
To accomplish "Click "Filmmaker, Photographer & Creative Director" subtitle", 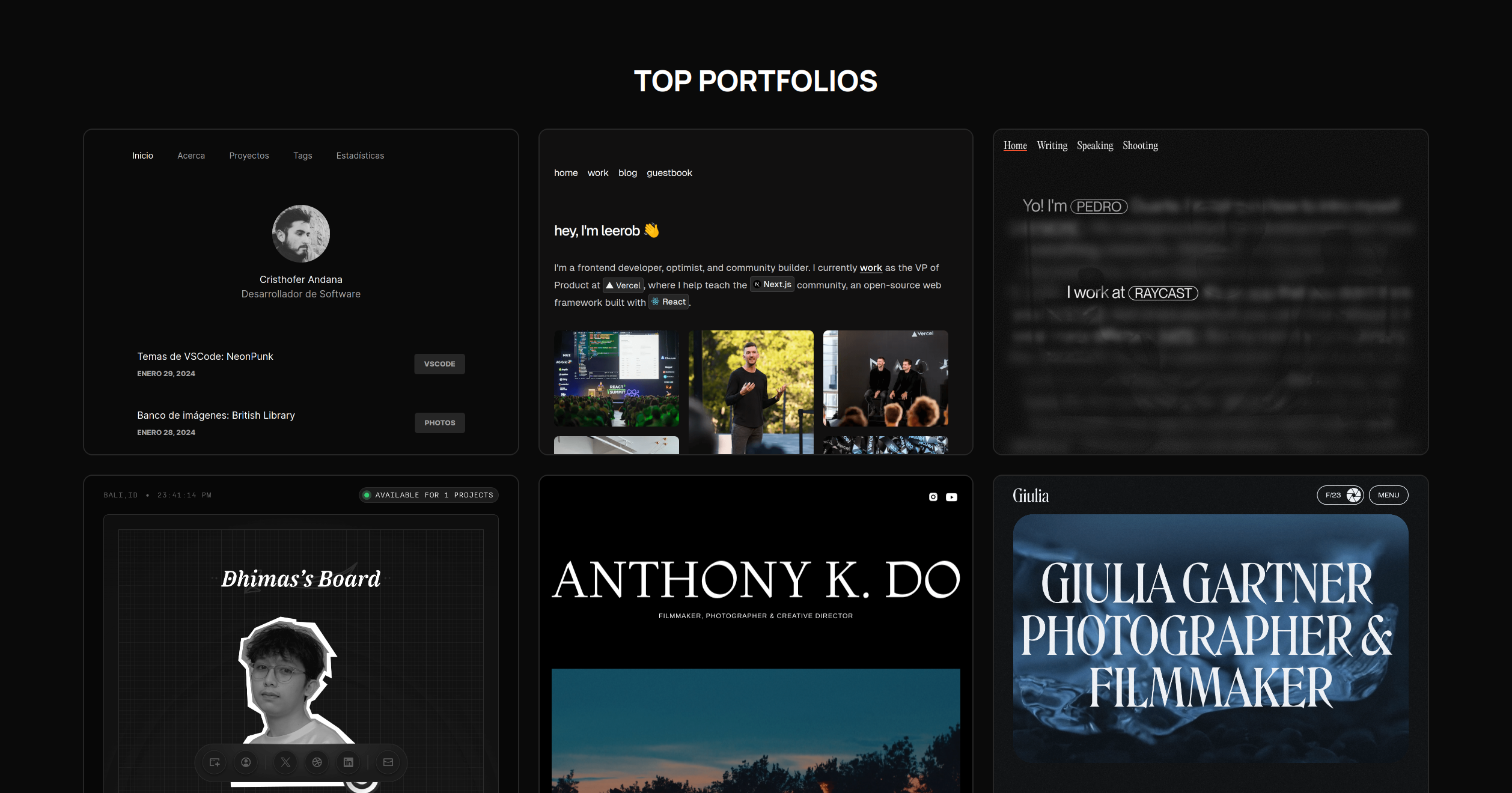I will 755,616.
